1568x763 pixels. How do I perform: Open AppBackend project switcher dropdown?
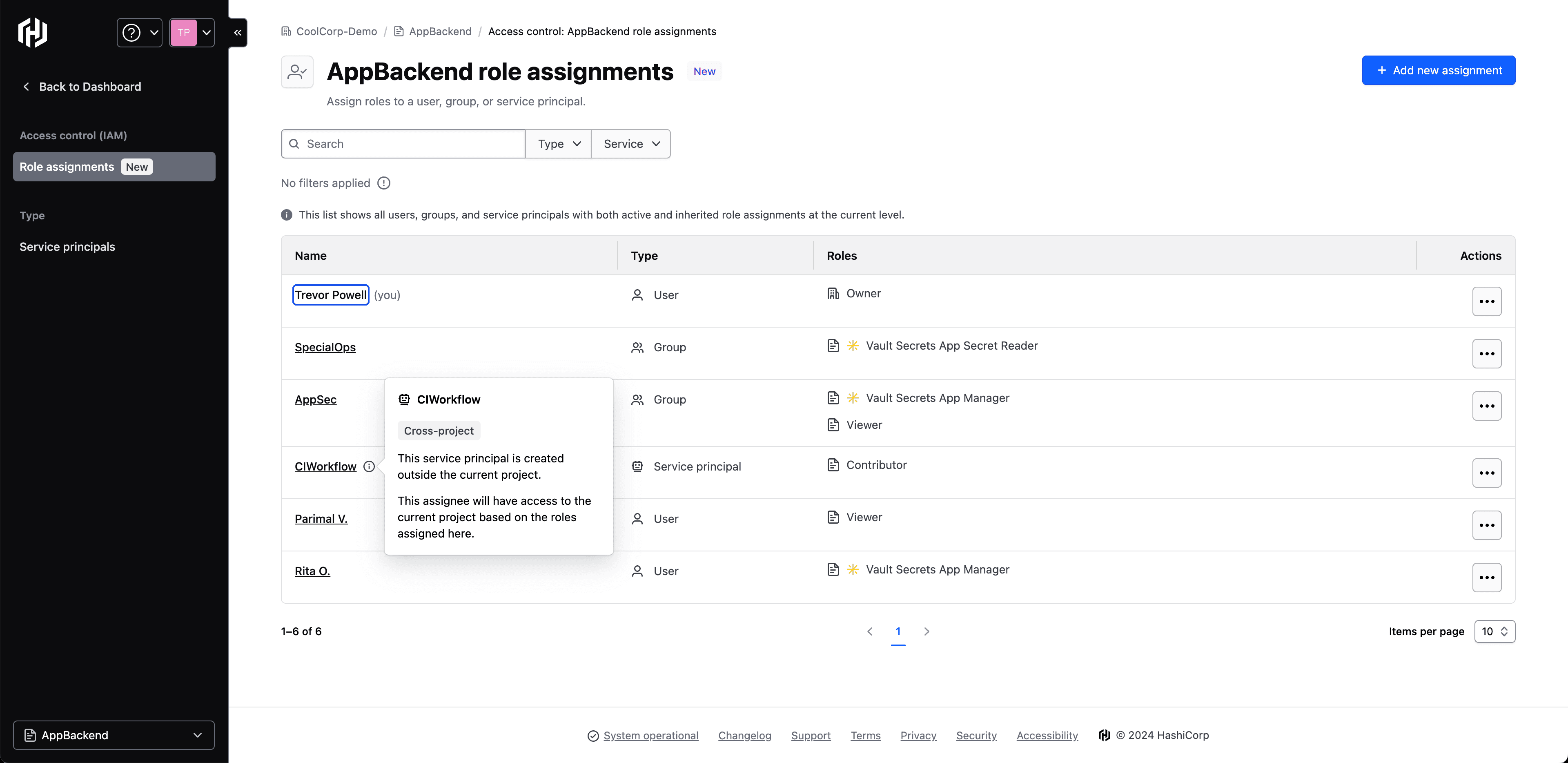(x=114, y=735)
